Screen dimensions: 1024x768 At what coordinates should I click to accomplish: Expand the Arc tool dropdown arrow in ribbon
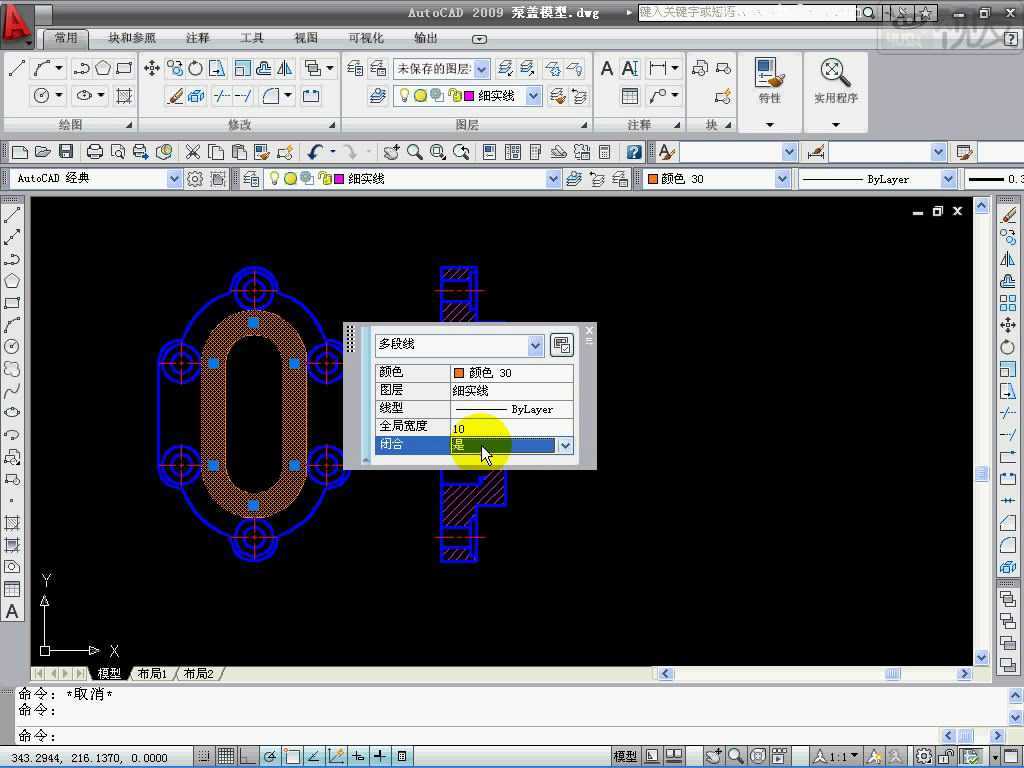click(x=59, y=68)
